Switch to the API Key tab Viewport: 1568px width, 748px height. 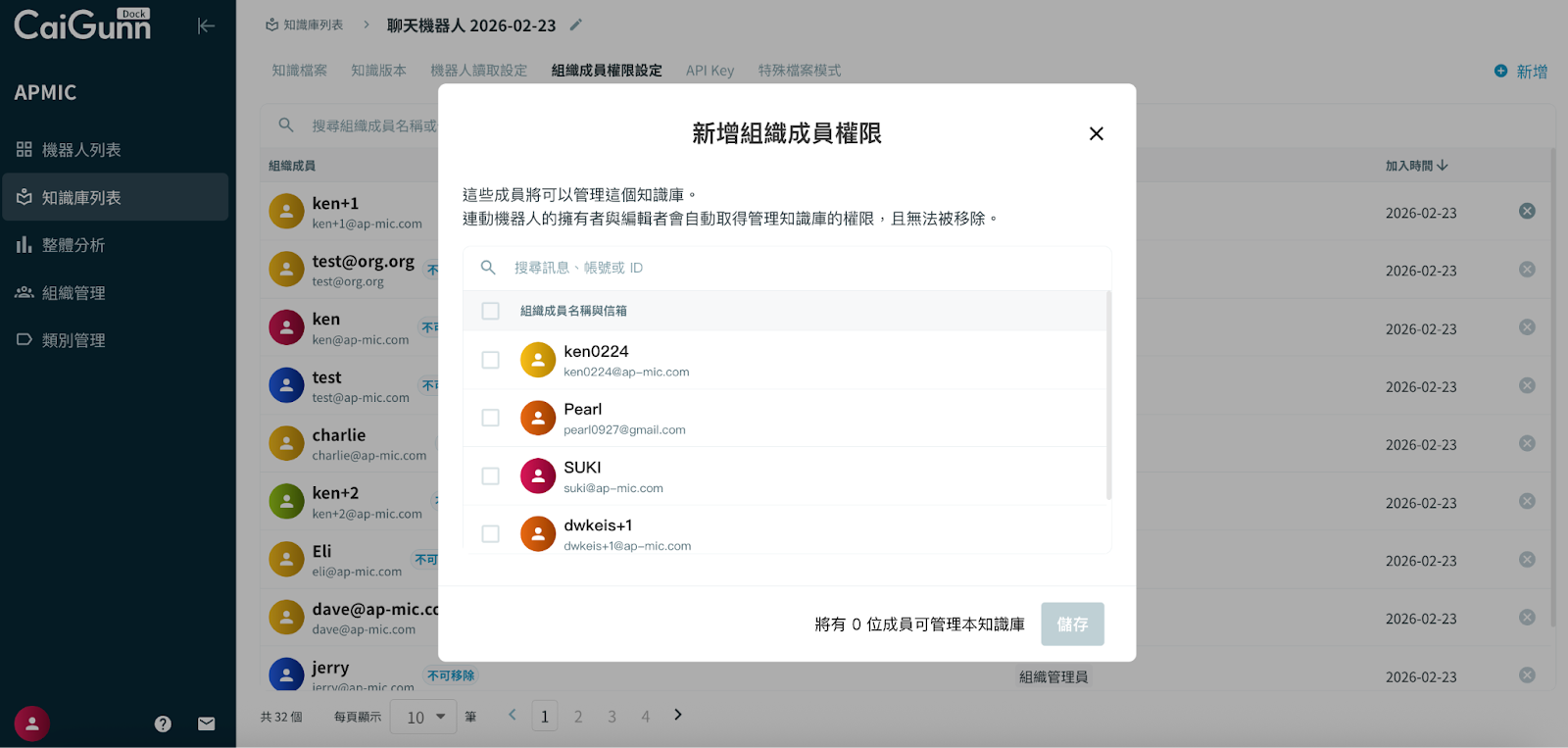coord(710,71)
